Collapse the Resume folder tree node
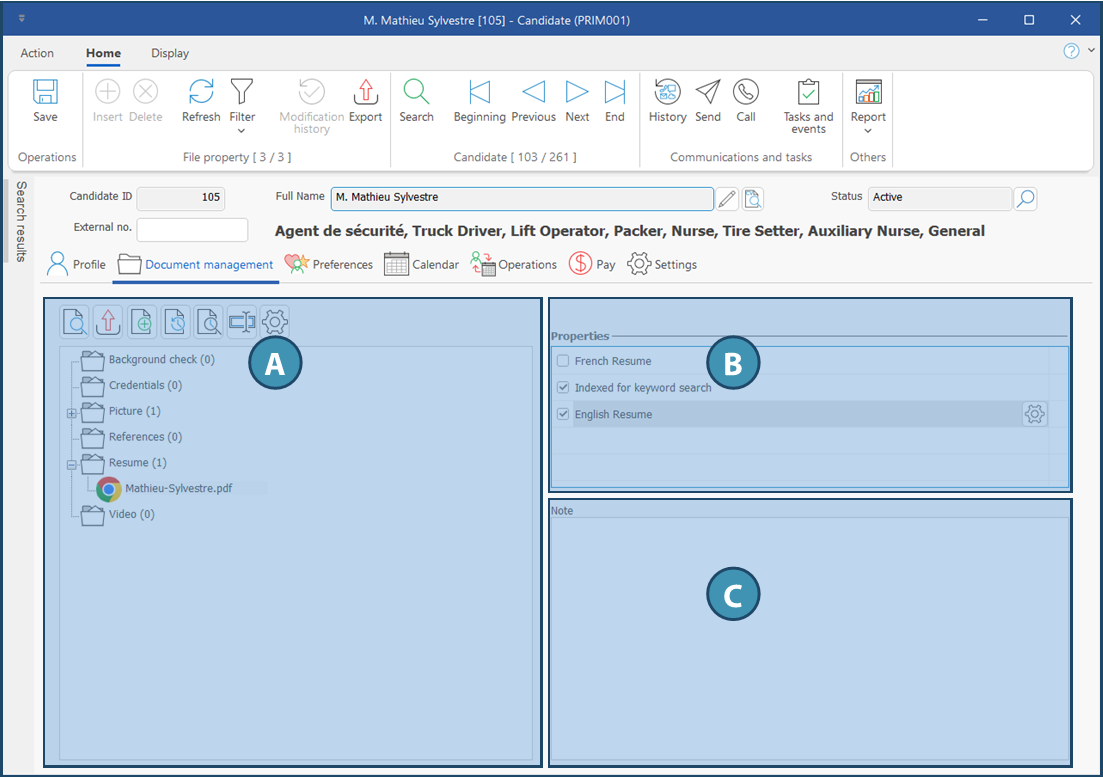The image size is (1103, 778). [x=72, y=464]
